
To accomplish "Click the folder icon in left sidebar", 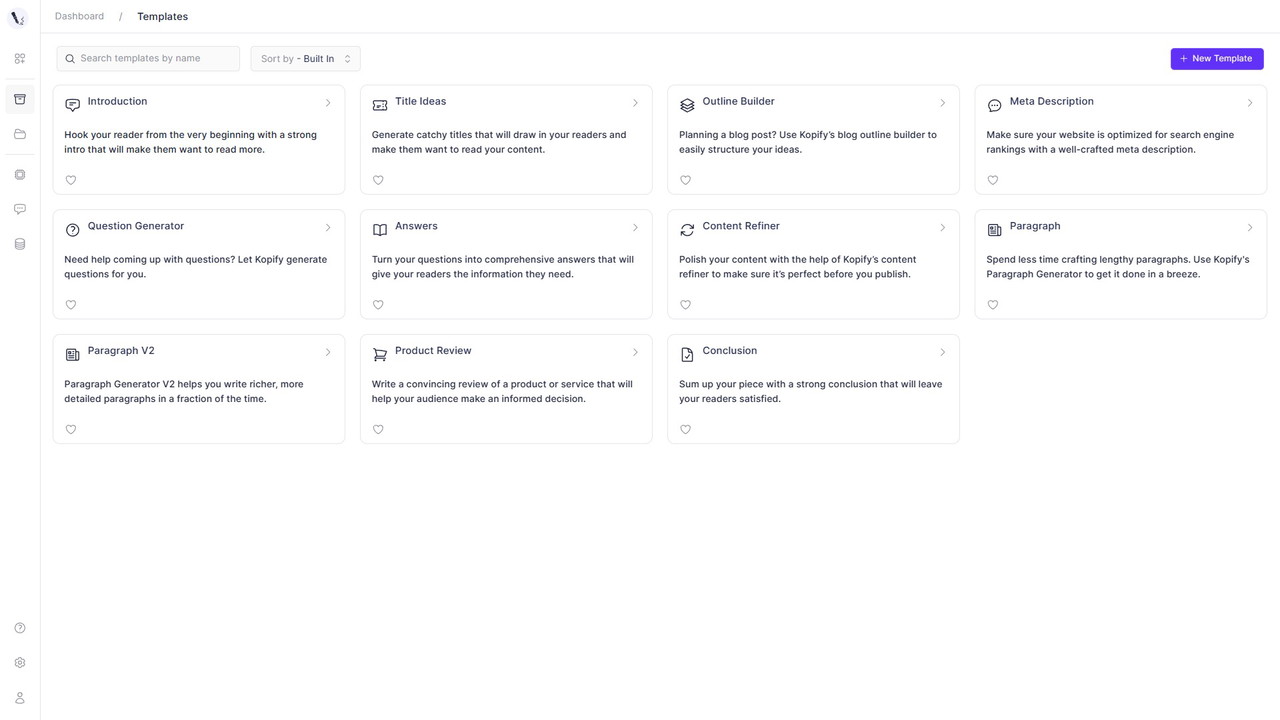I will click(x=20, y=134).
